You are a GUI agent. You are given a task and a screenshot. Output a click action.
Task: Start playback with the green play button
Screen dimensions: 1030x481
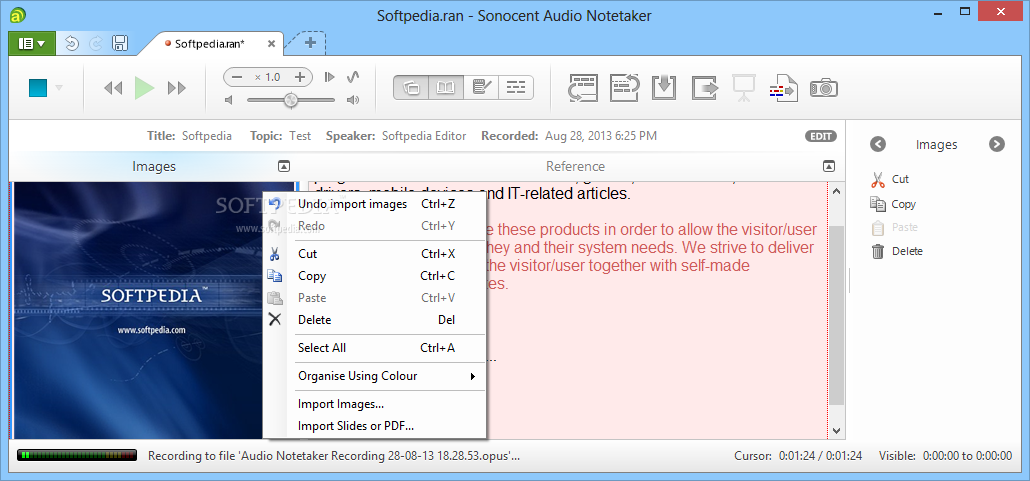[x=144, y=88]
